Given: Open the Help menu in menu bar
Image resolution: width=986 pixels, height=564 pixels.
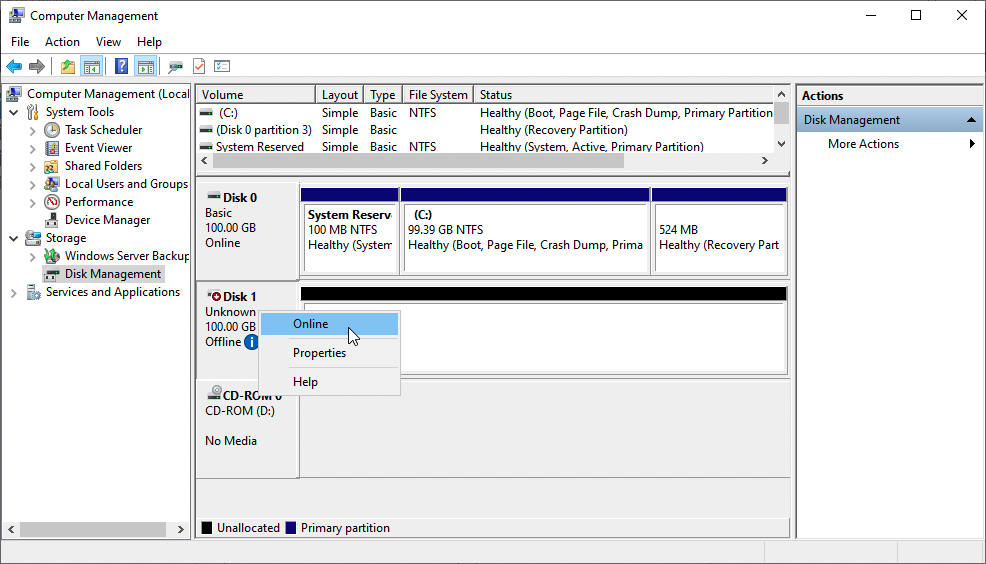Looking at the screenshot, I should pyautogui.click(x=149, y=41).
